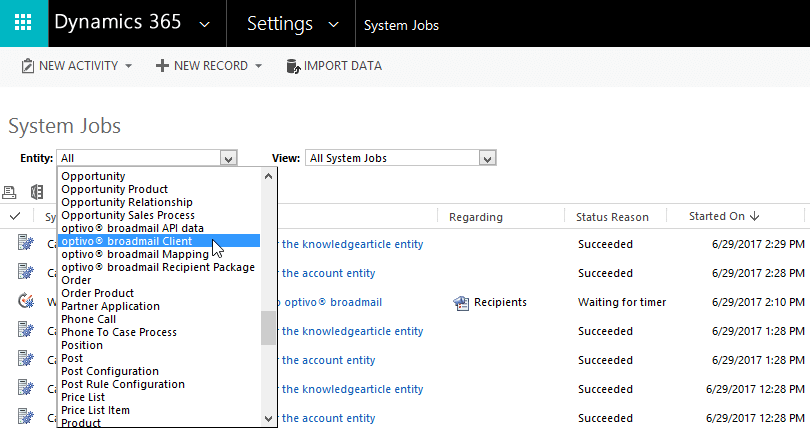The image size is (810, 436).
Task: Select Opportunity Relationship list entry
Action: pyautogui.click(x=127, y=202)
